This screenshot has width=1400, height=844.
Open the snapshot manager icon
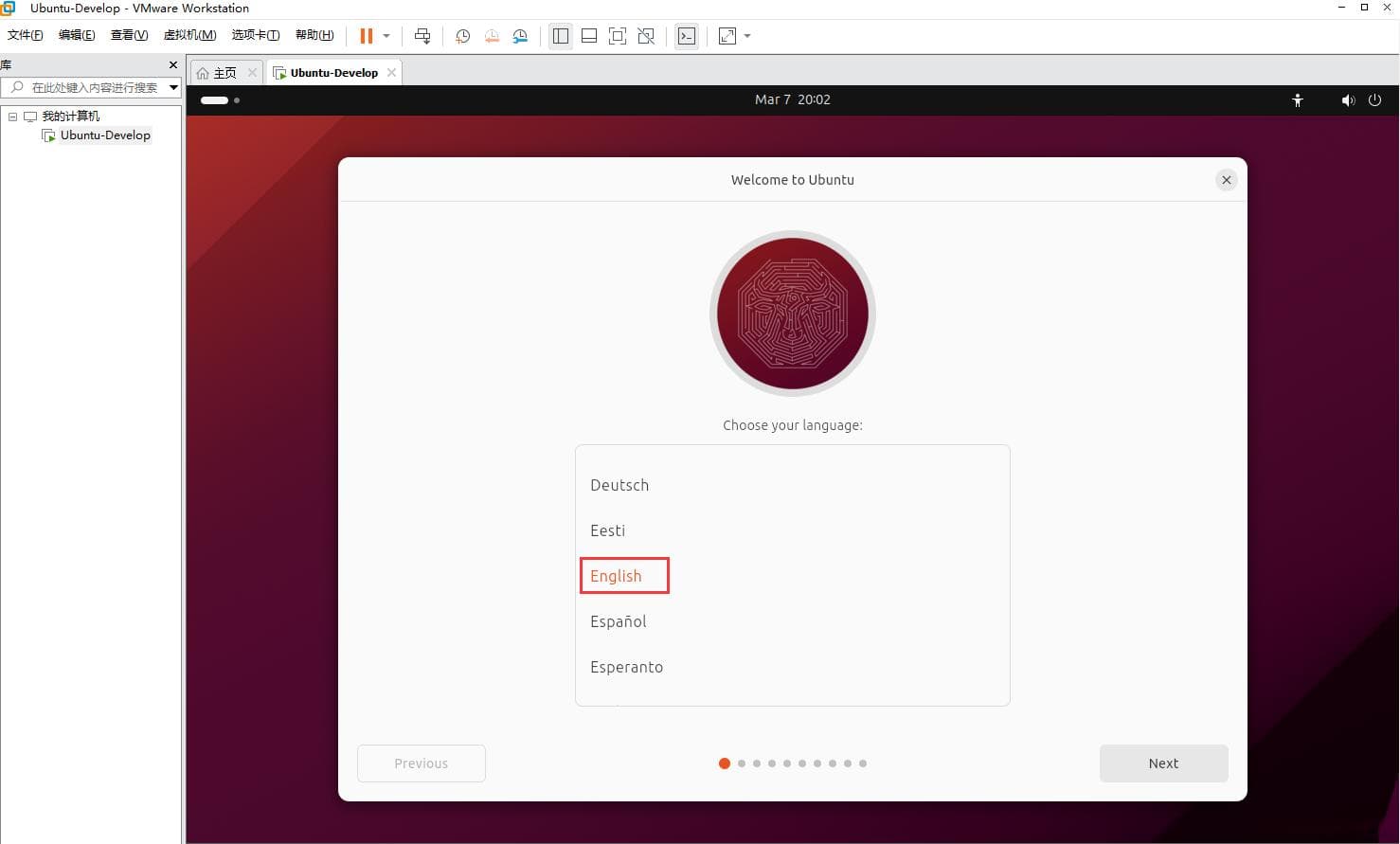(520, 36)
